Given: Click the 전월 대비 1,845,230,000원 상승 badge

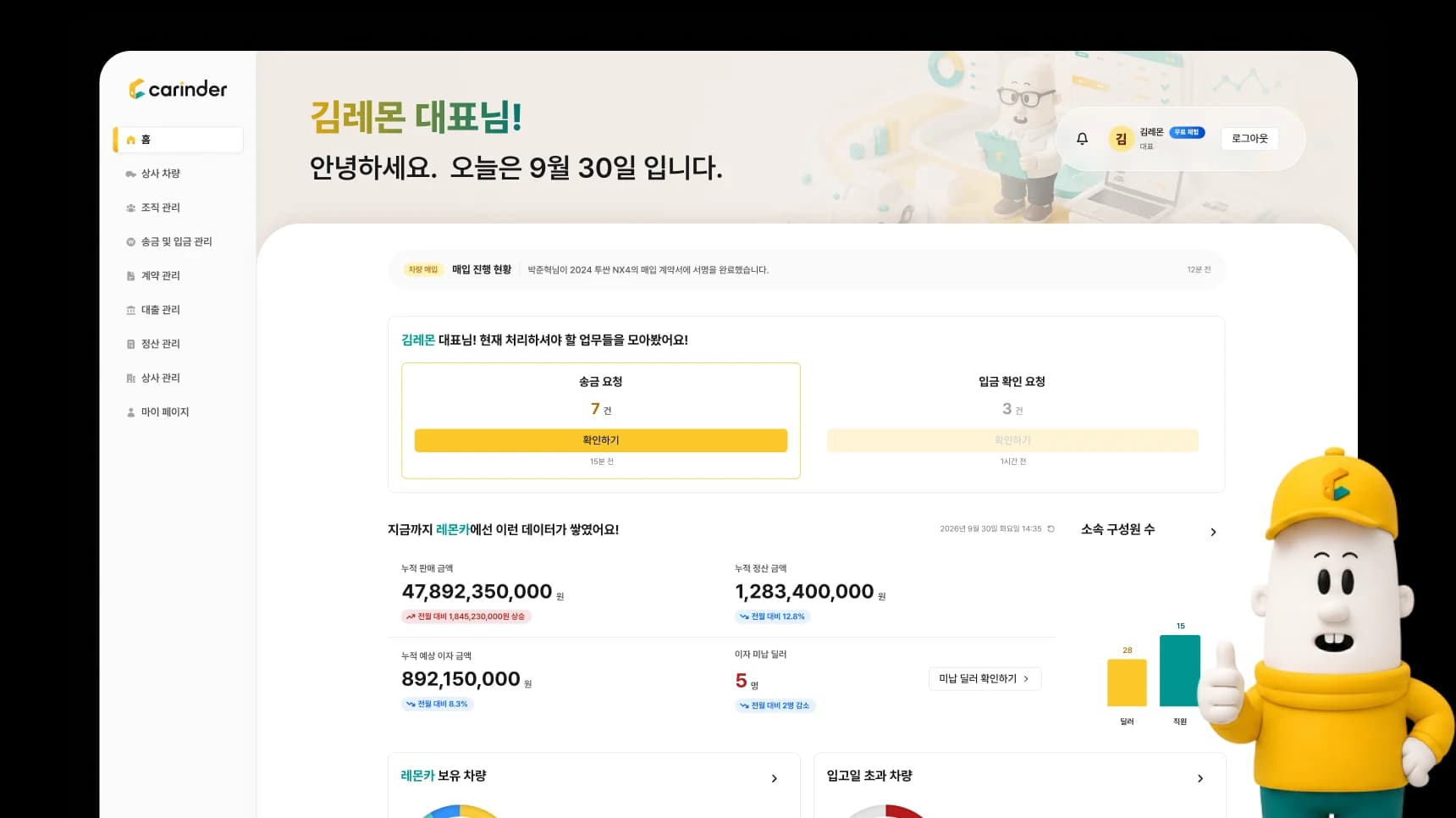Looking at the screenshot, I should click(466, 616).
